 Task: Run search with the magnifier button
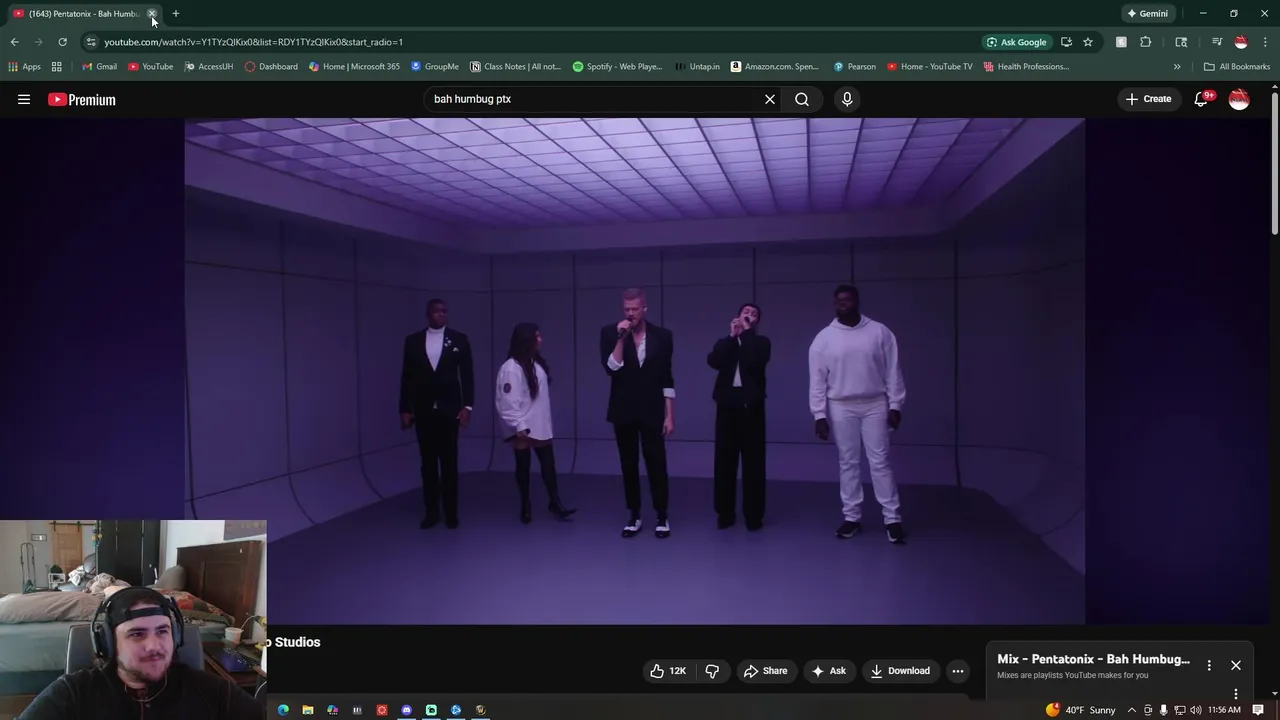(x=802, y=99)
